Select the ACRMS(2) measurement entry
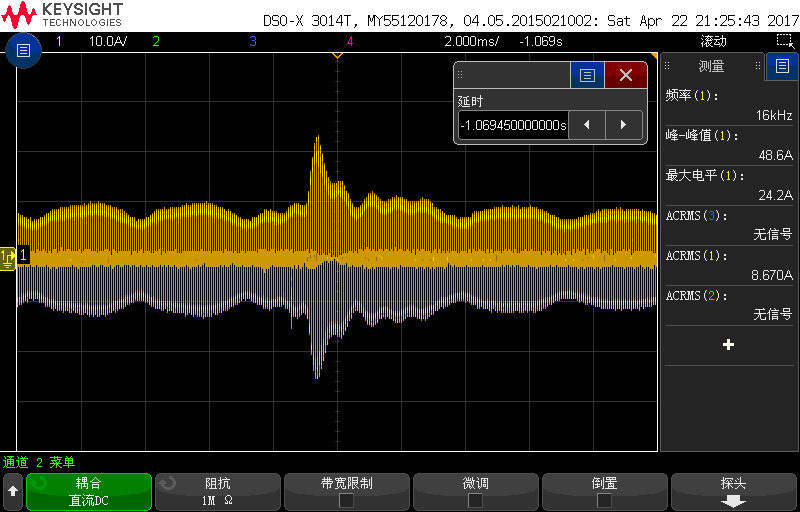This screenshot has height=512, width=800. (x=729, y=305)
